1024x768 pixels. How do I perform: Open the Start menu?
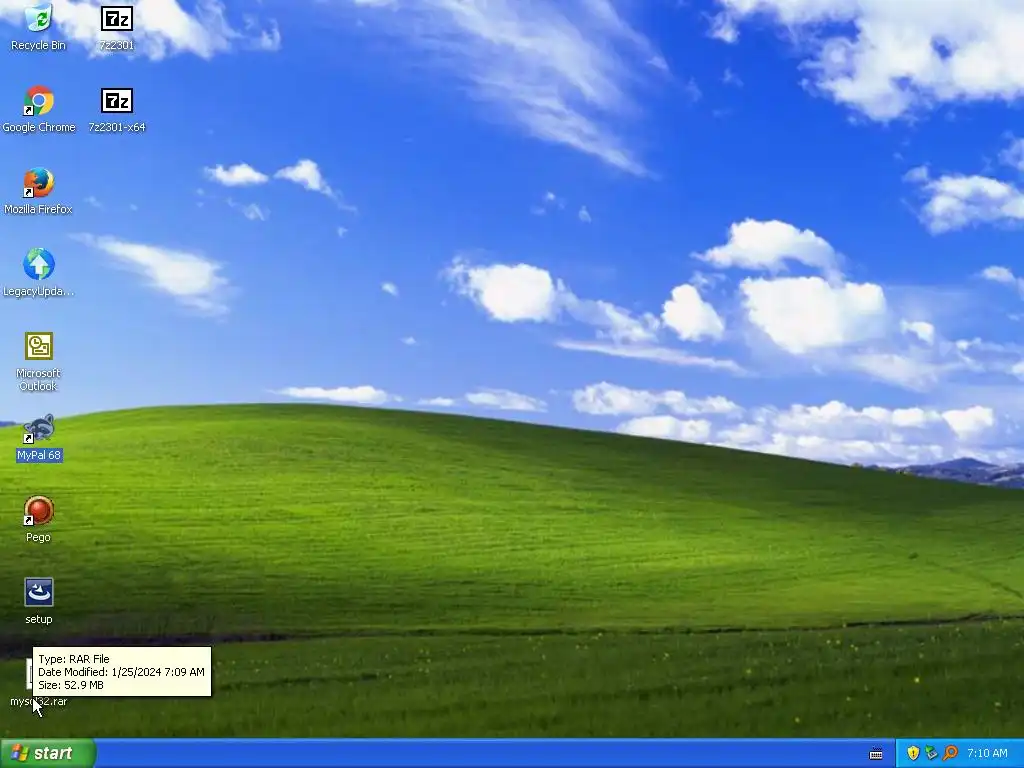coord(48,753)
